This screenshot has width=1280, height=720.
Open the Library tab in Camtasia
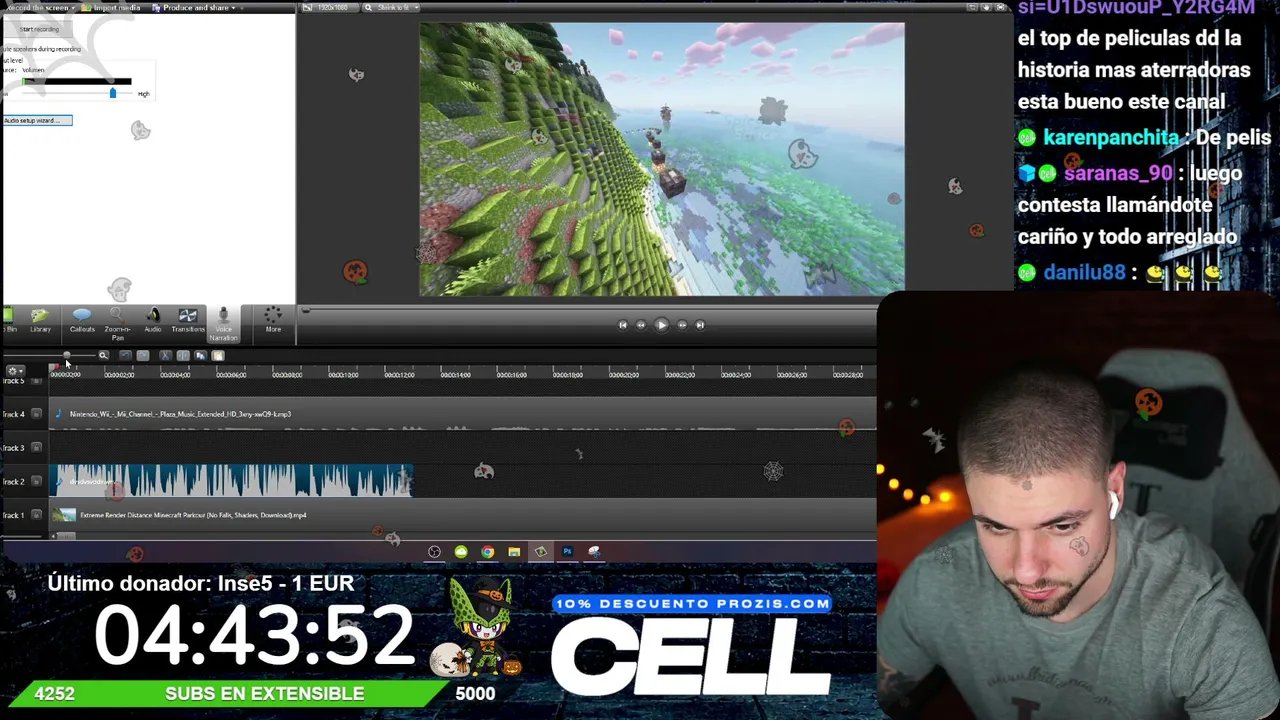(40, 320)
